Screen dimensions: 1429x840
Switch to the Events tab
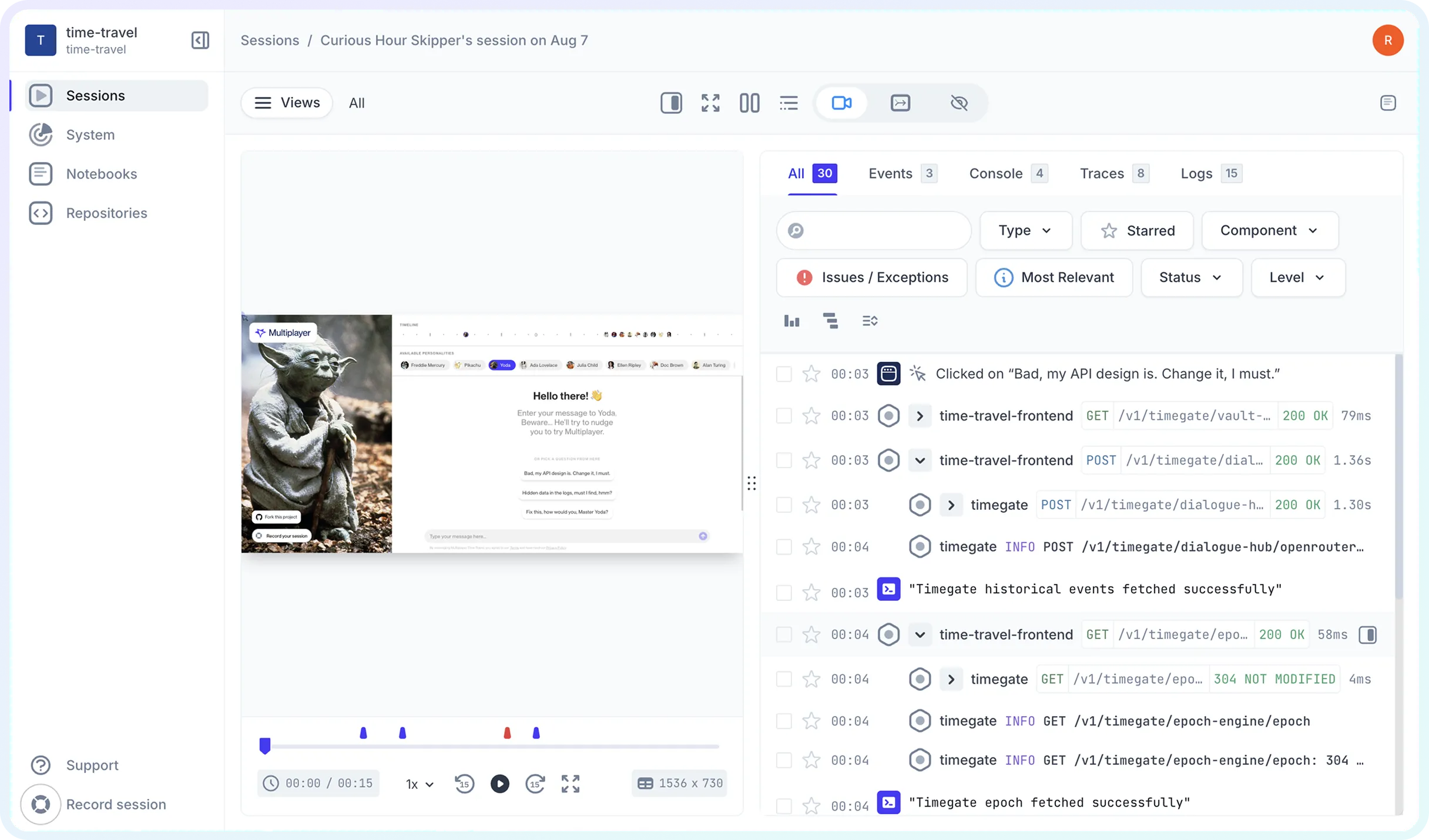pyautogui.click(x=903, y=173)
